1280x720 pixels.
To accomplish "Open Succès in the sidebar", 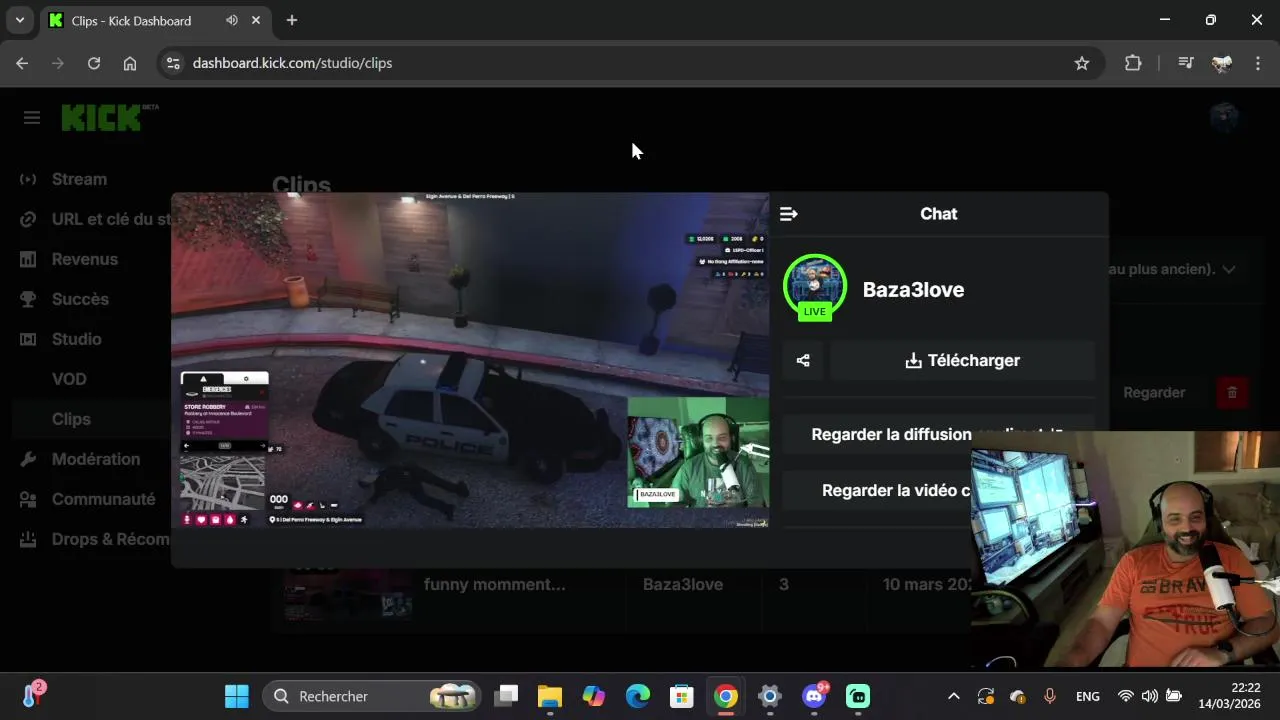I will click(x=80, y=299).
